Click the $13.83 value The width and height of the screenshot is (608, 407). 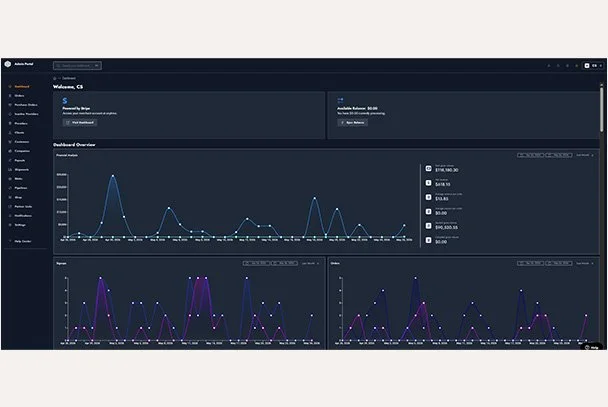pos(442,199)
